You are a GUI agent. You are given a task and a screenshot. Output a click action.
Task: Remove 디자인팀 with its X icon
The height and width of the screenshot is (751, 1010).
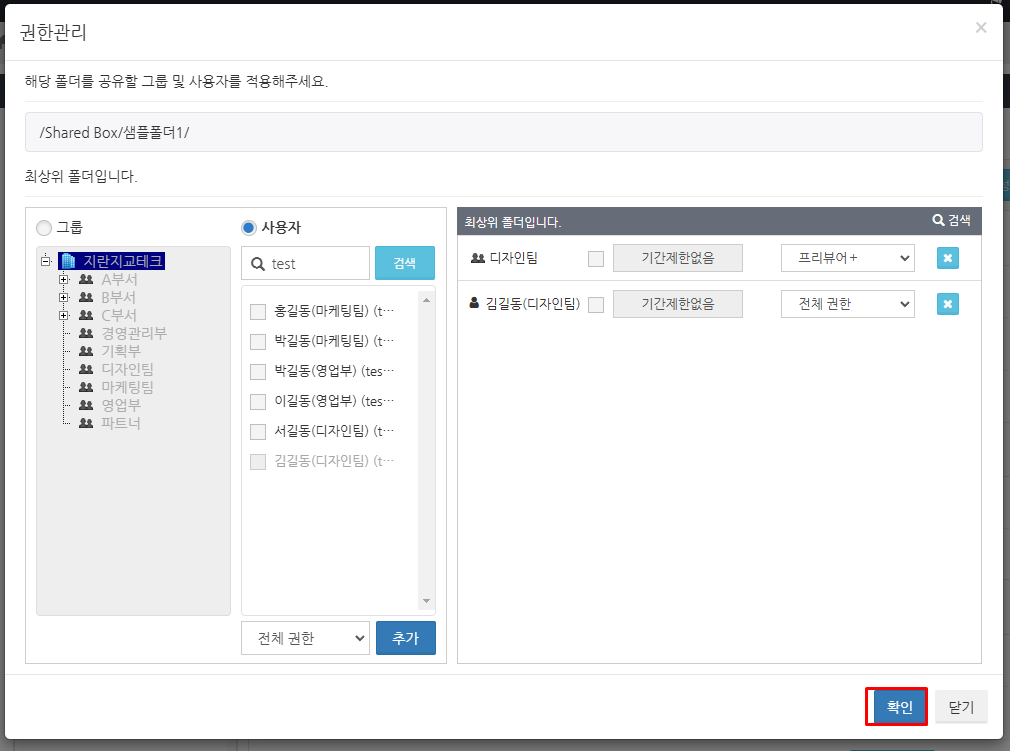coord(947,258)
